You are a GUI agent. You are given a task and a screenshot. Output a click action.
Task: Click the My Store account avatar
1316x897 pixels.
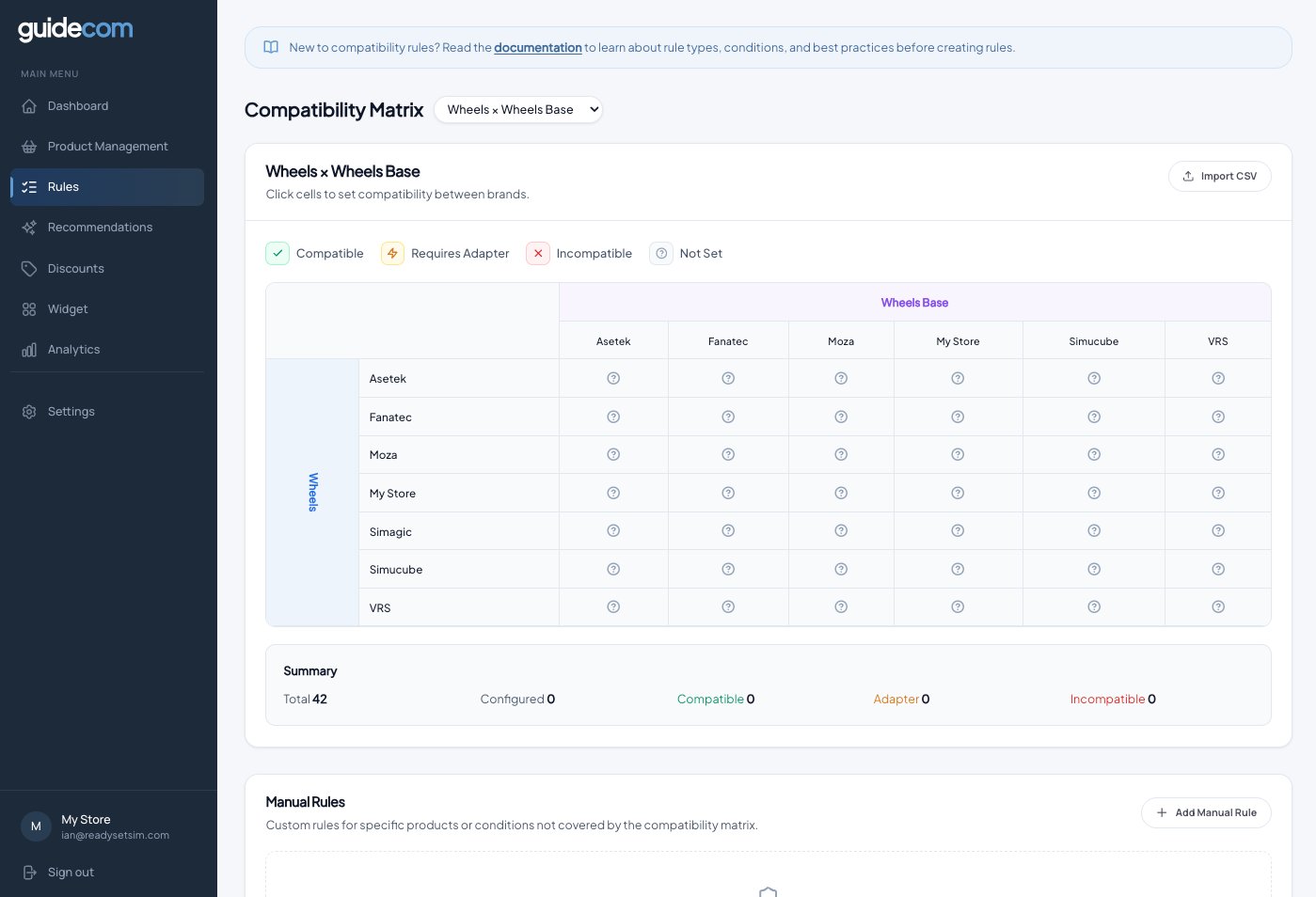(36, 826)
